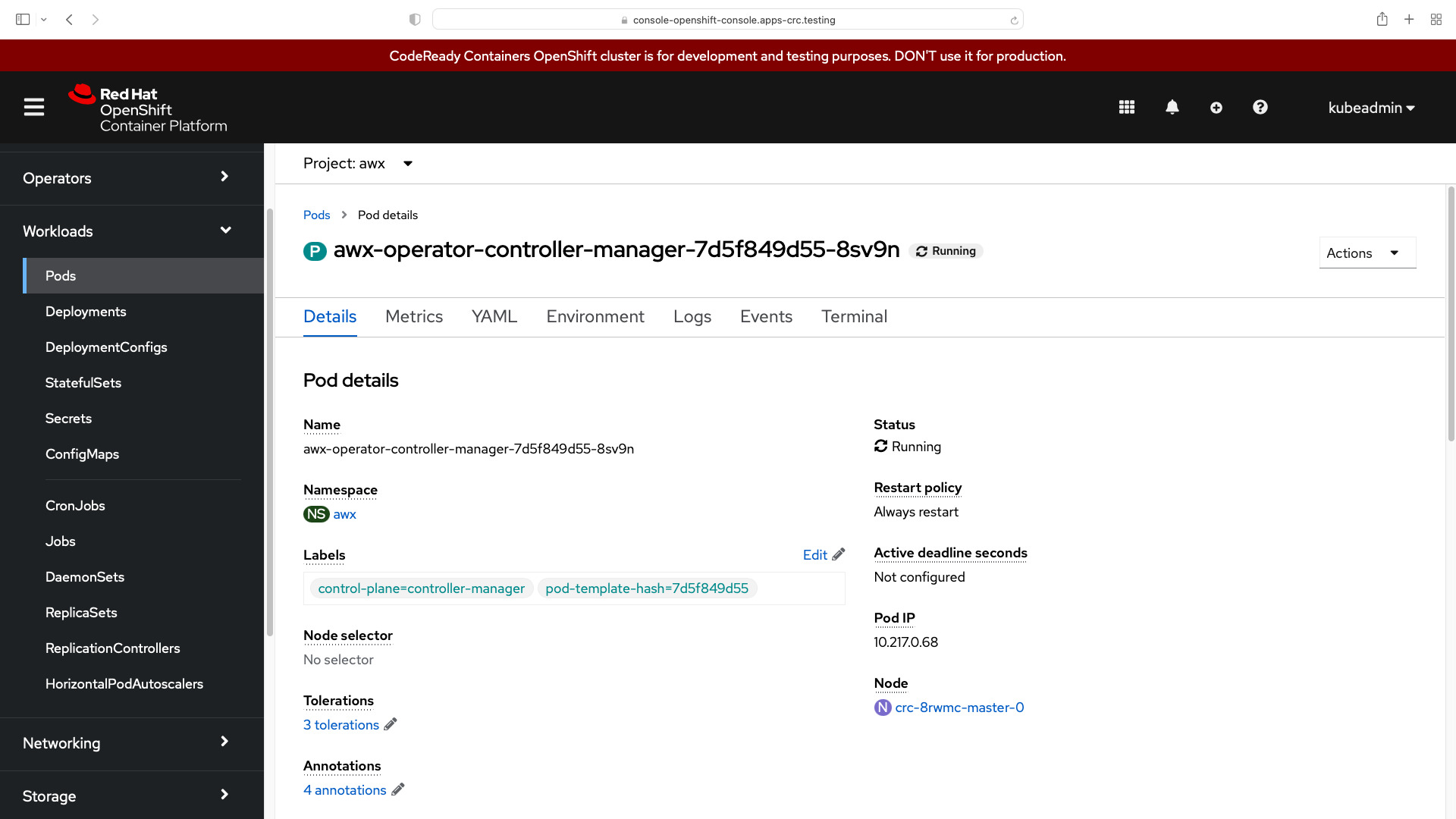Click the notifications bell icon
The height and width of the screenshot is (819, 1456).
(1173, 107)
